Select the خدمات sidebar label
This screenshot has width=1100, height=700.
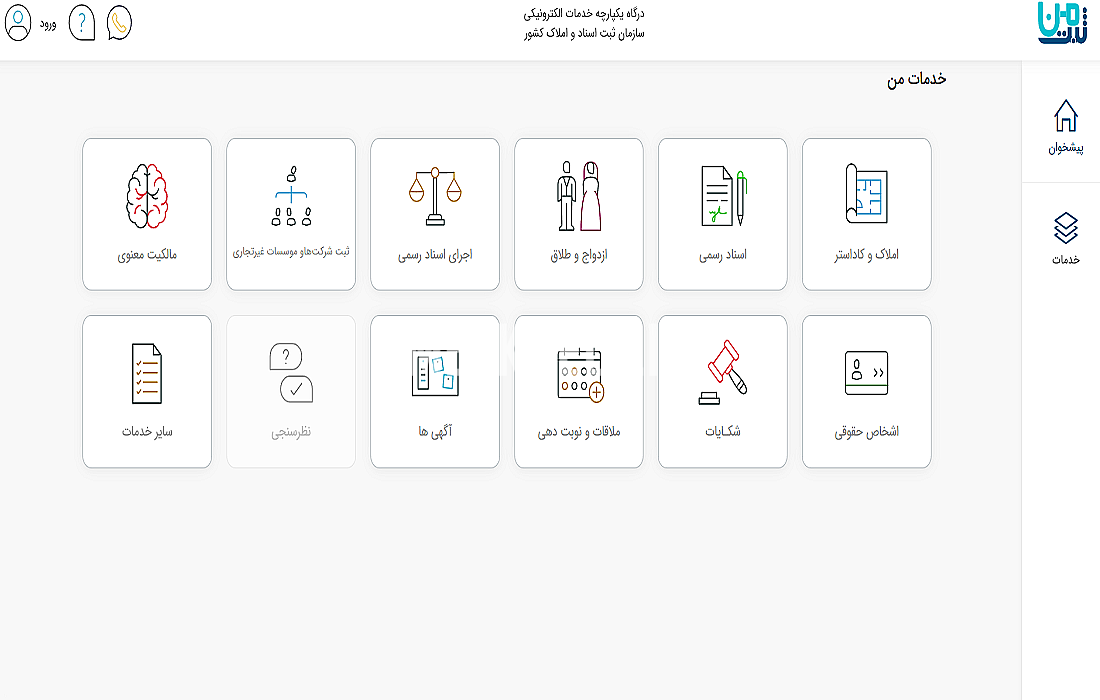[1066, 260]
